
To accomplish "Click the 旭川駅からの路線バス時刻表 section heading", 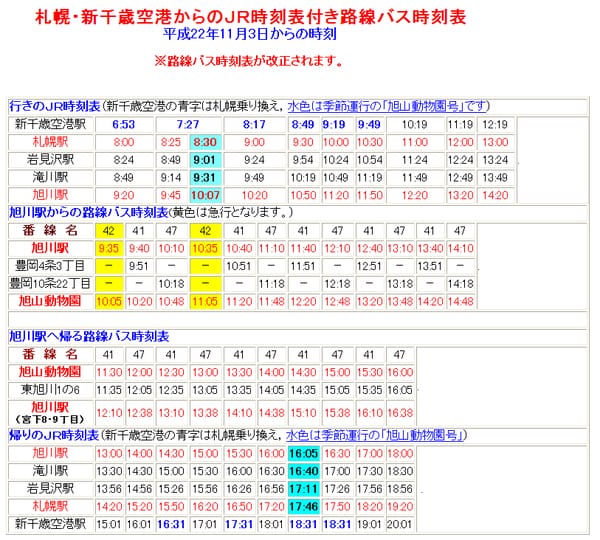I will 88,212.
